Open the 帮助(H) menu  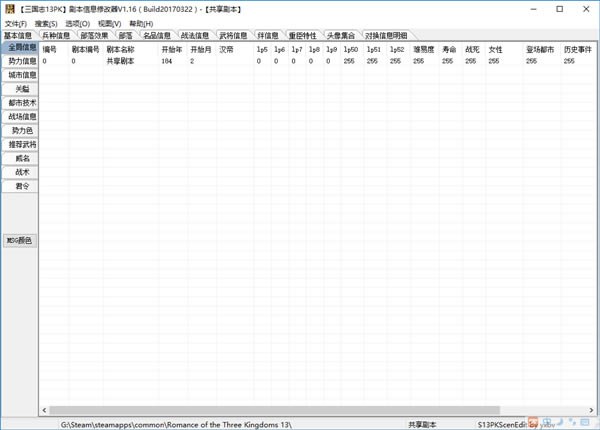pos(141,23)
